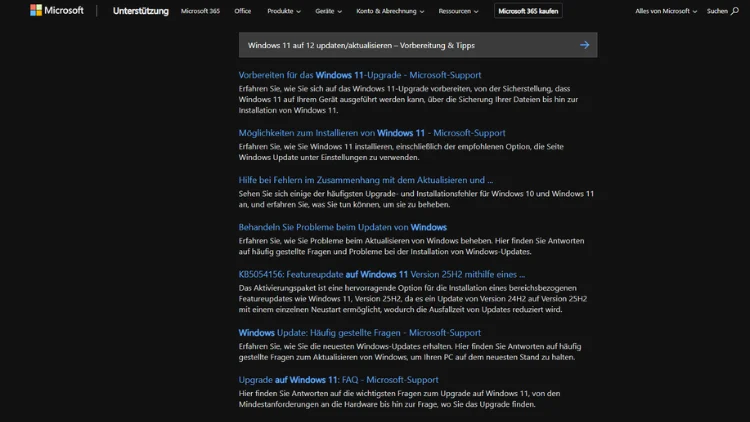
Task: Open Möglichkeiten zum Installieren von Windows 11
Action: (372, 133)
